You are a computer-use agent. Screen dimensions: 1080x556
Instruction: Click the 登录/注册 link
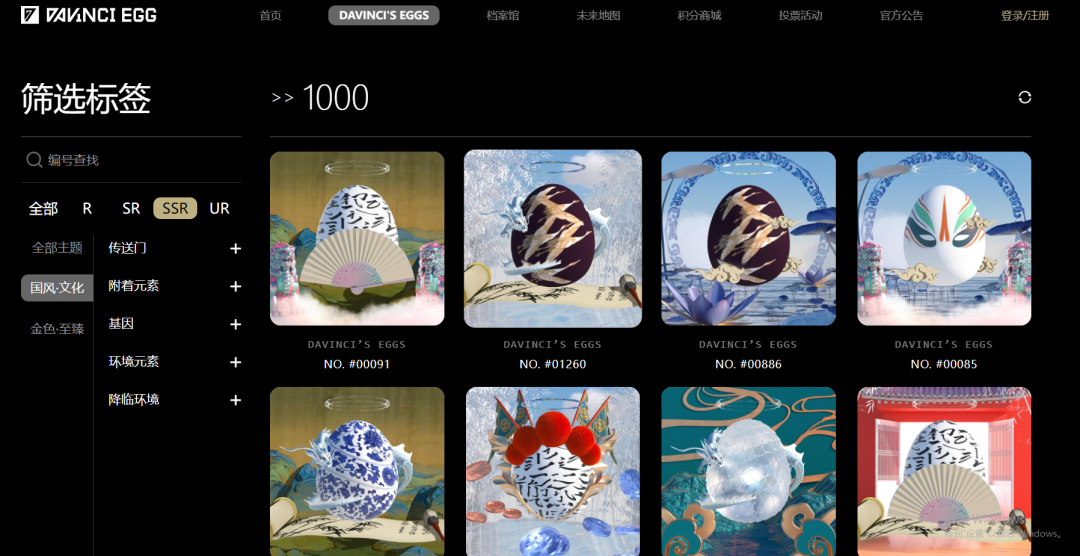pyautogui.click(x=1025, y=15)
